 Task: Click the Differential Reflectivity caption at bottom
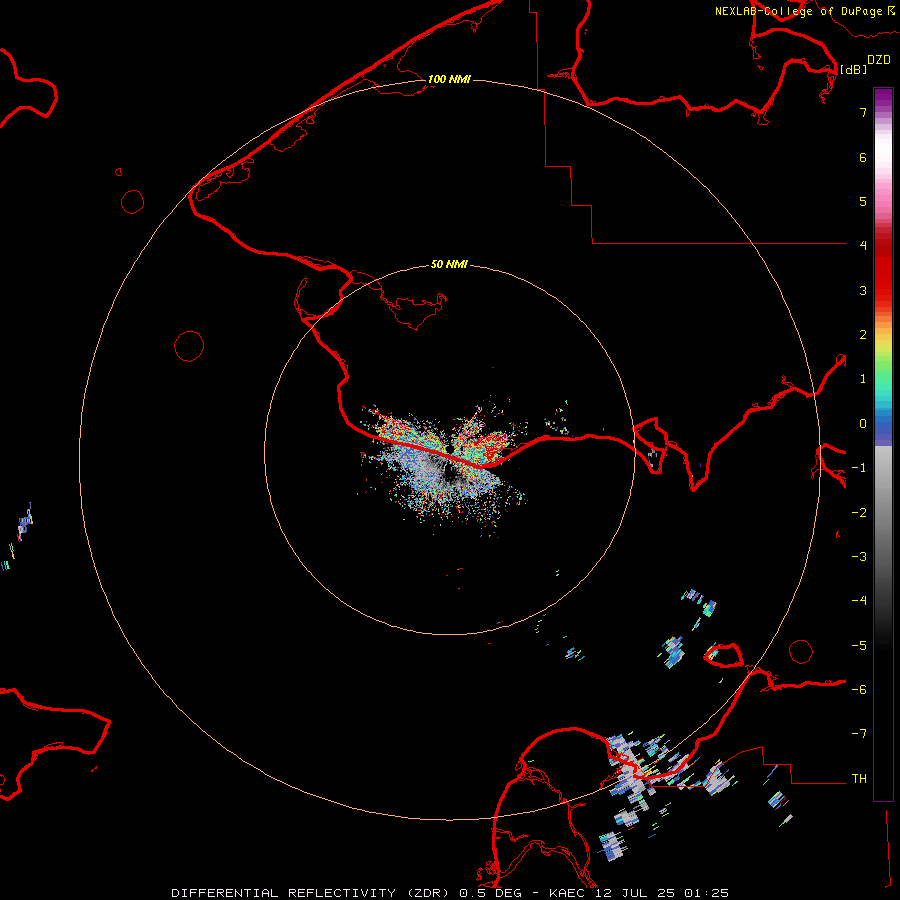(450, 893)
